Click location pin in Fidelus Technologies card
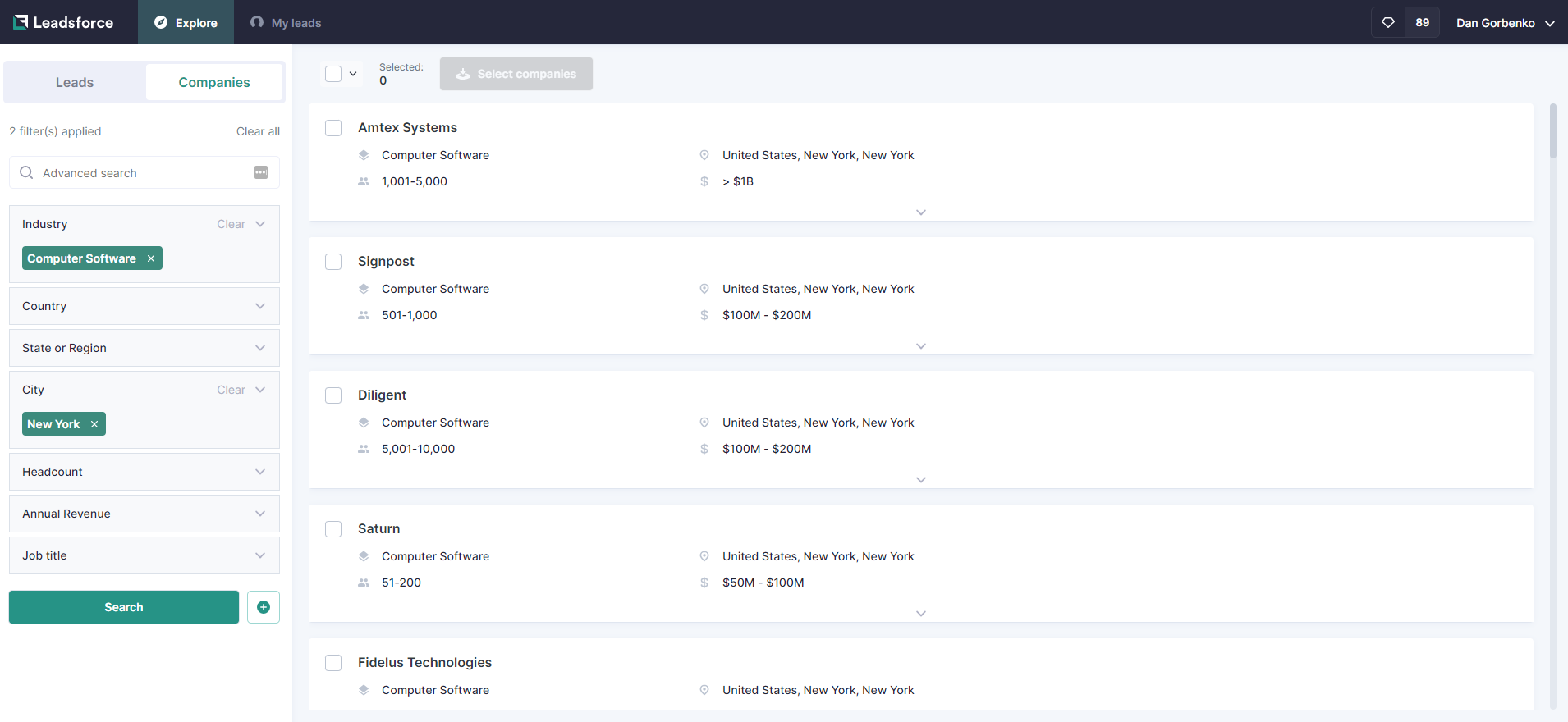Viewport: 1568px width, 722px height. 704,690
